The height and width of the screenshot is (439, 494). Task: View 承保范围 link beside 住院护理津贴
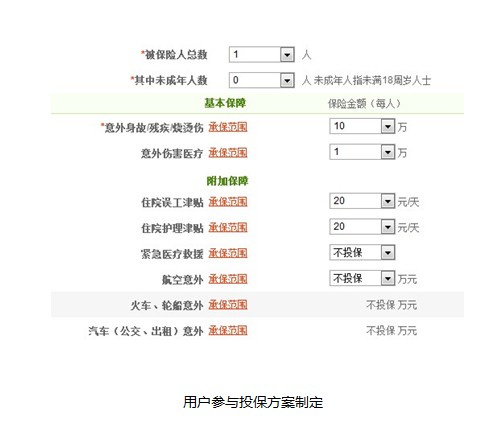tap(228, 227)
